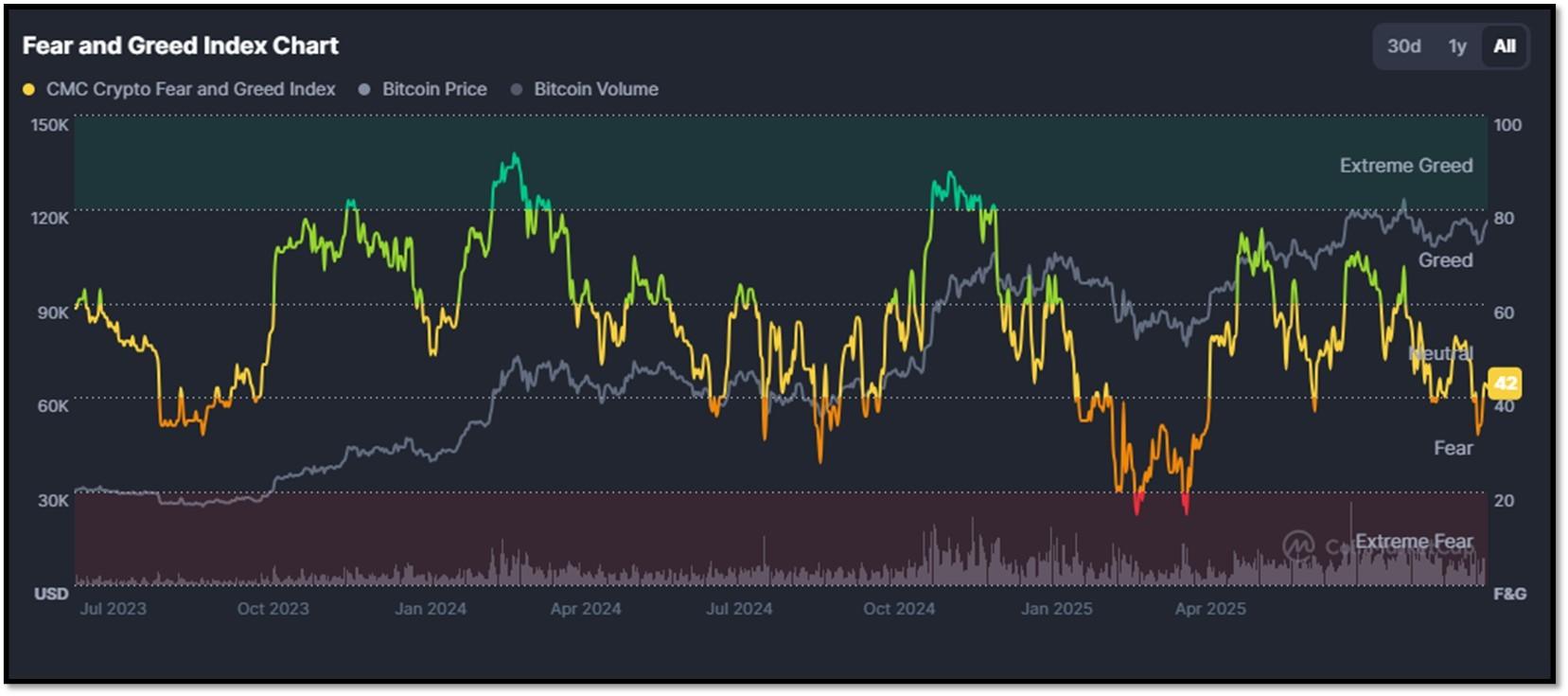1568x696 pixels.
Task: Click the Apr 2025 x-axis label
Action: [1210, 609]
